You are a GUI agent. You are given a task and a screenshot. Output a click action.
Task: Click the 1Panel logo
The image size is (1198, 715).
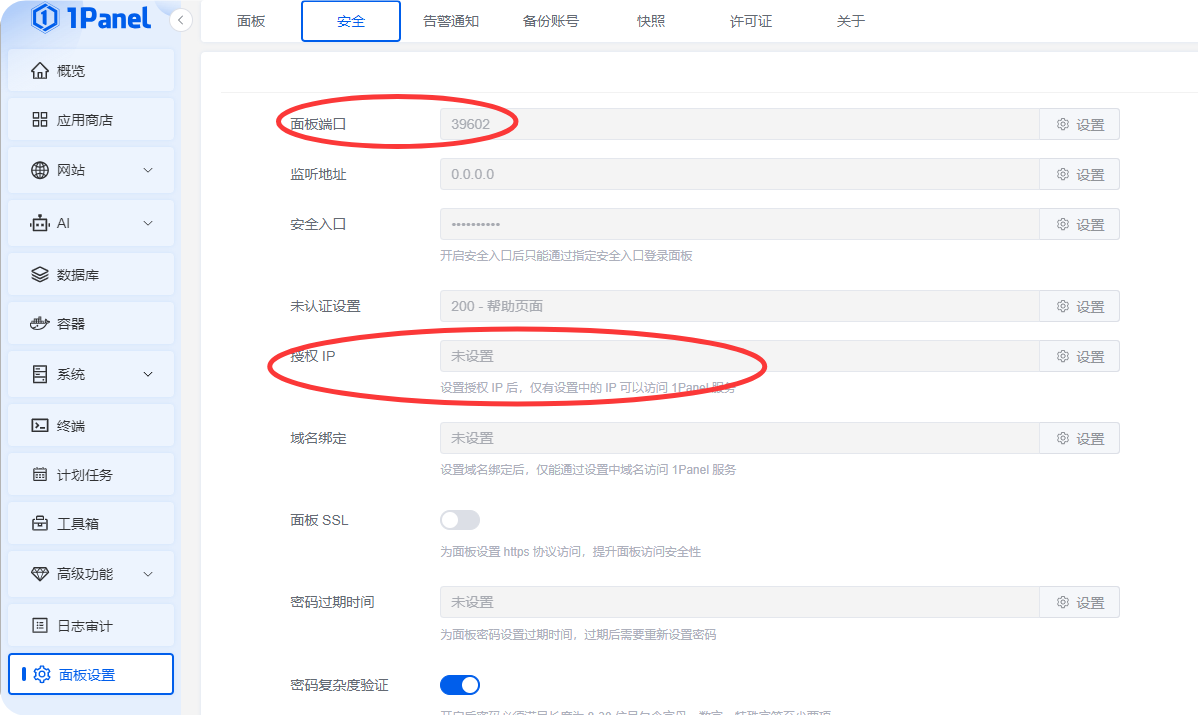91,18
